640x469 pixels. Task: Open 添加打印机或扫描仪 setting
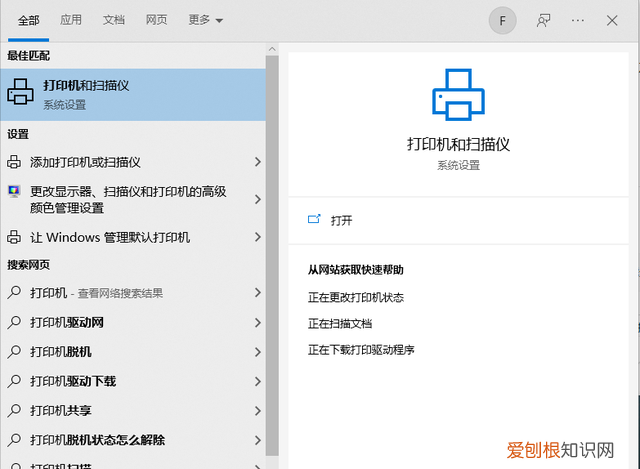pyautogui.click(x=133, y=162)
